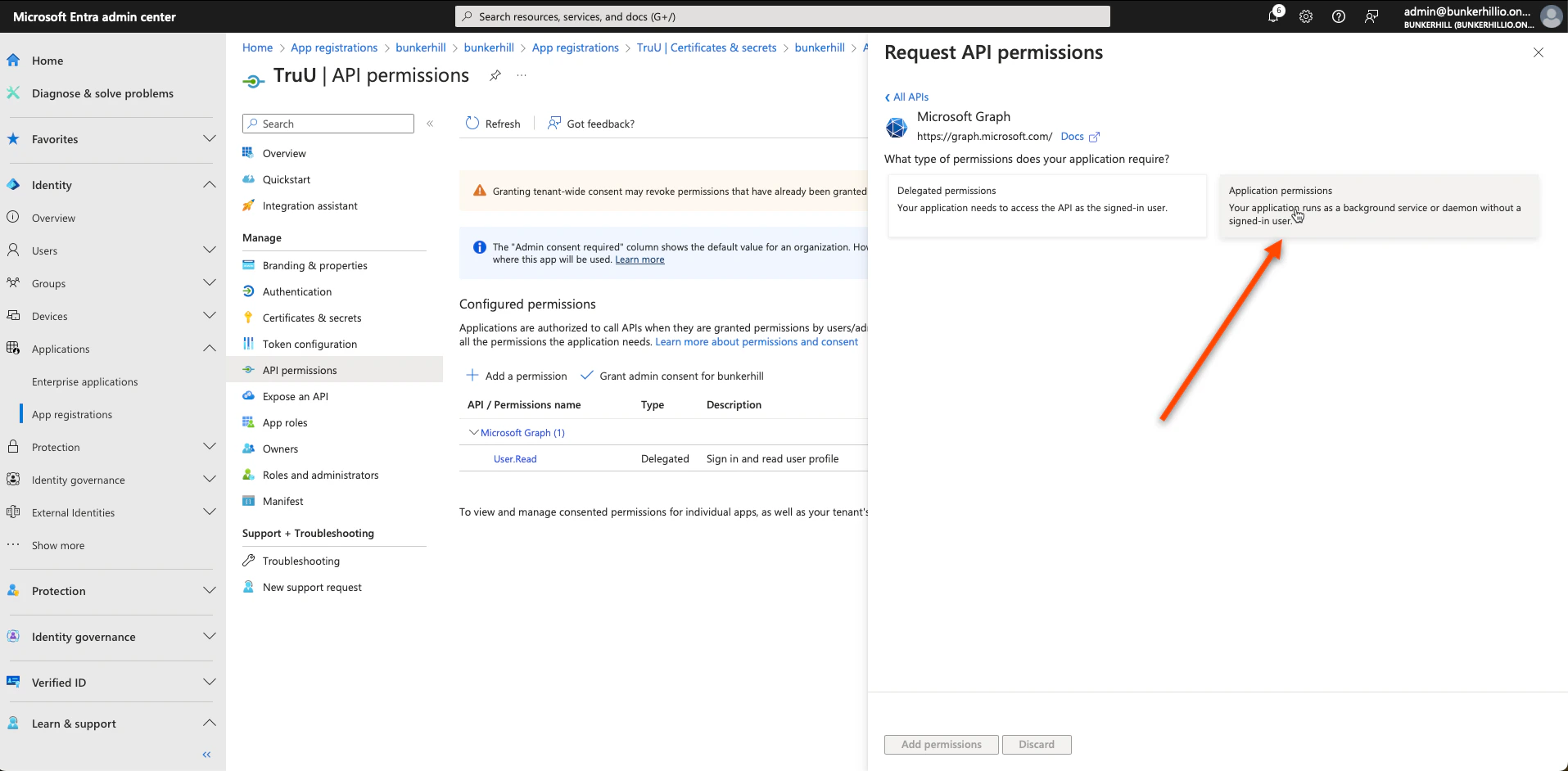Click TruU | Certificates & secrets breadcrumb
The width and height of the screenshot is (1568, 771).
point(707,47)
